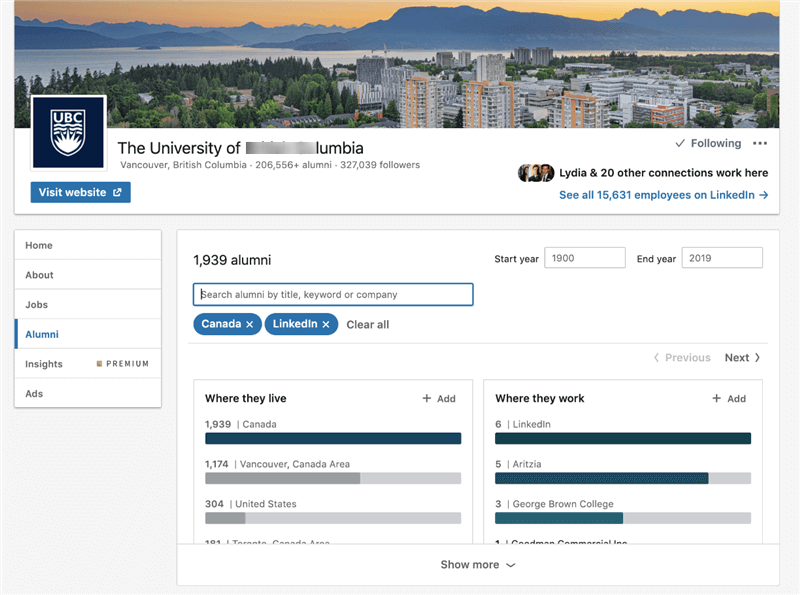This screenshot has width=800, height=595.
Task: Select Ads in the sidebar
Action: [35, 393]
